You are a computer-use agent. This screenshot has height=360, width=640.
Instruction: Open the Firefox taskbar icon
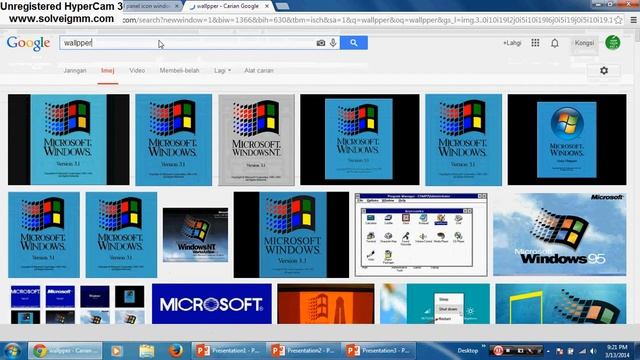point(176,351)
